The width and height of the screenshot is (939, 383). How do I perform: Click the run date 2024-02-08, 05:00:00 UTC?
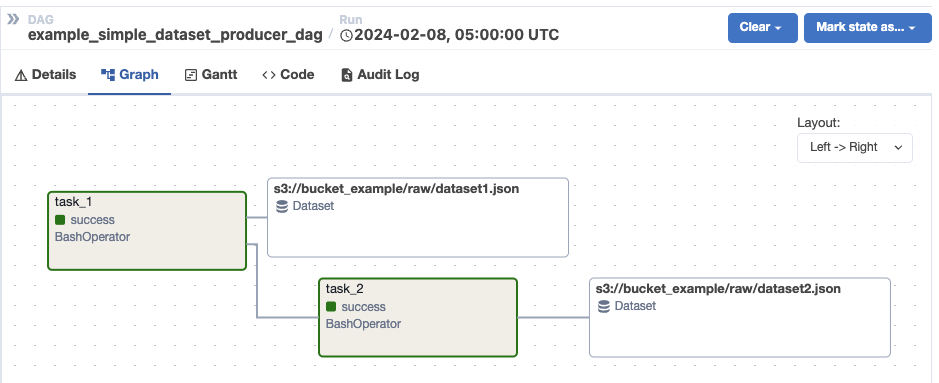456,35
